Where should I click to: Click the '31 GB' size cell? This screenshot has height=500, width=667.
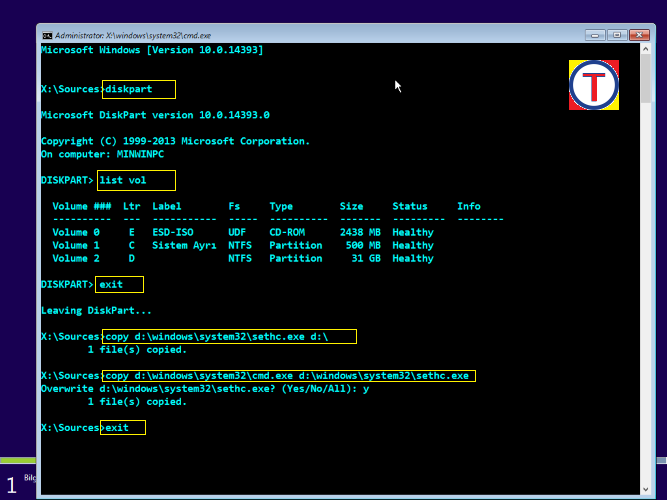click(366, 258)
